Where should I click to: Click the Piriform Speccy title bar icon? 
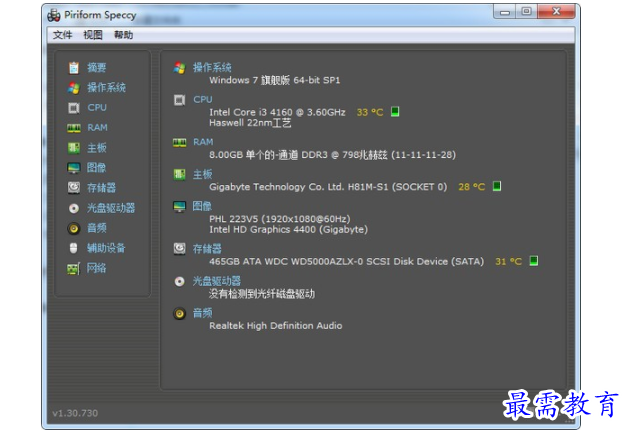(54, 16)
